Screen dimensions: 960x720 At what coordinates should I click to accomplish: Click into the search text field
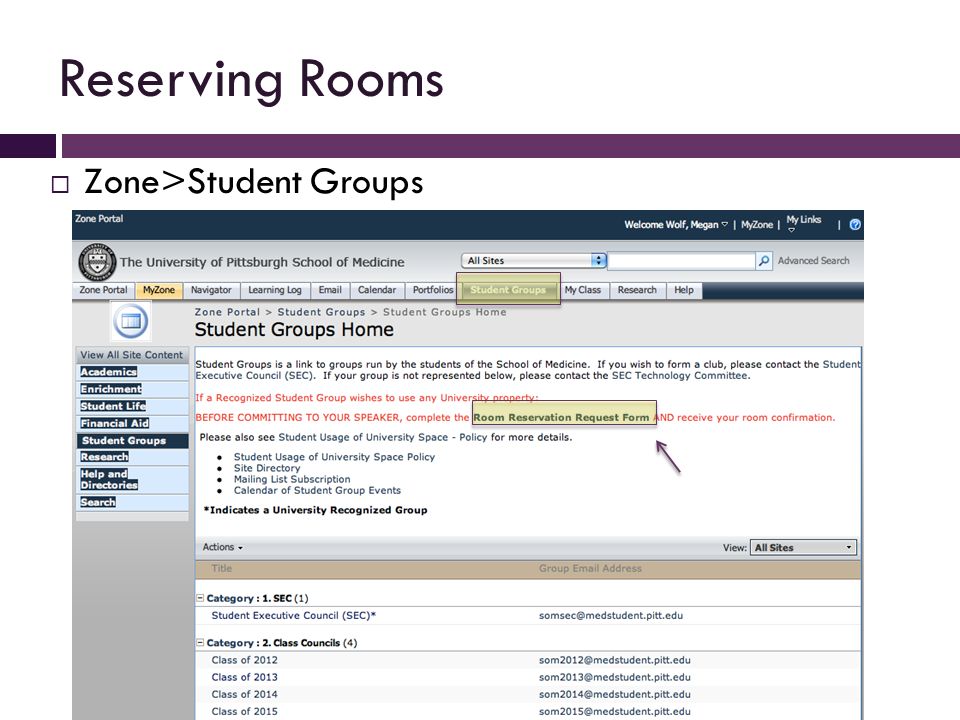(x=681, y=261)
